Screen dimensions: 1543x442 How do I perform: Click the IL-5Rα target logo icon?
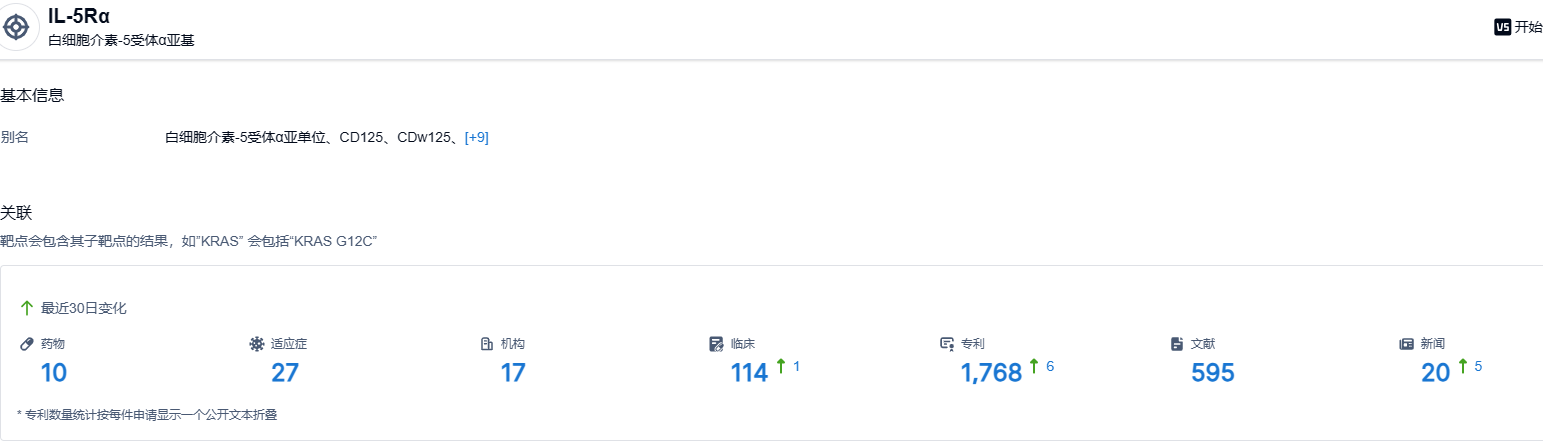coord(17,27)
